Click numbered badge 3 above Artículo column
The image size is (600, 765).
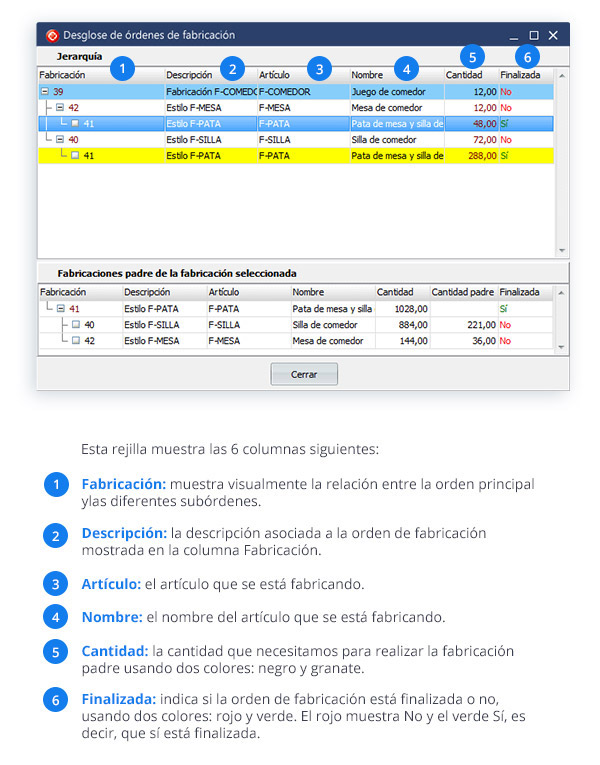click(x=318, y=69)
